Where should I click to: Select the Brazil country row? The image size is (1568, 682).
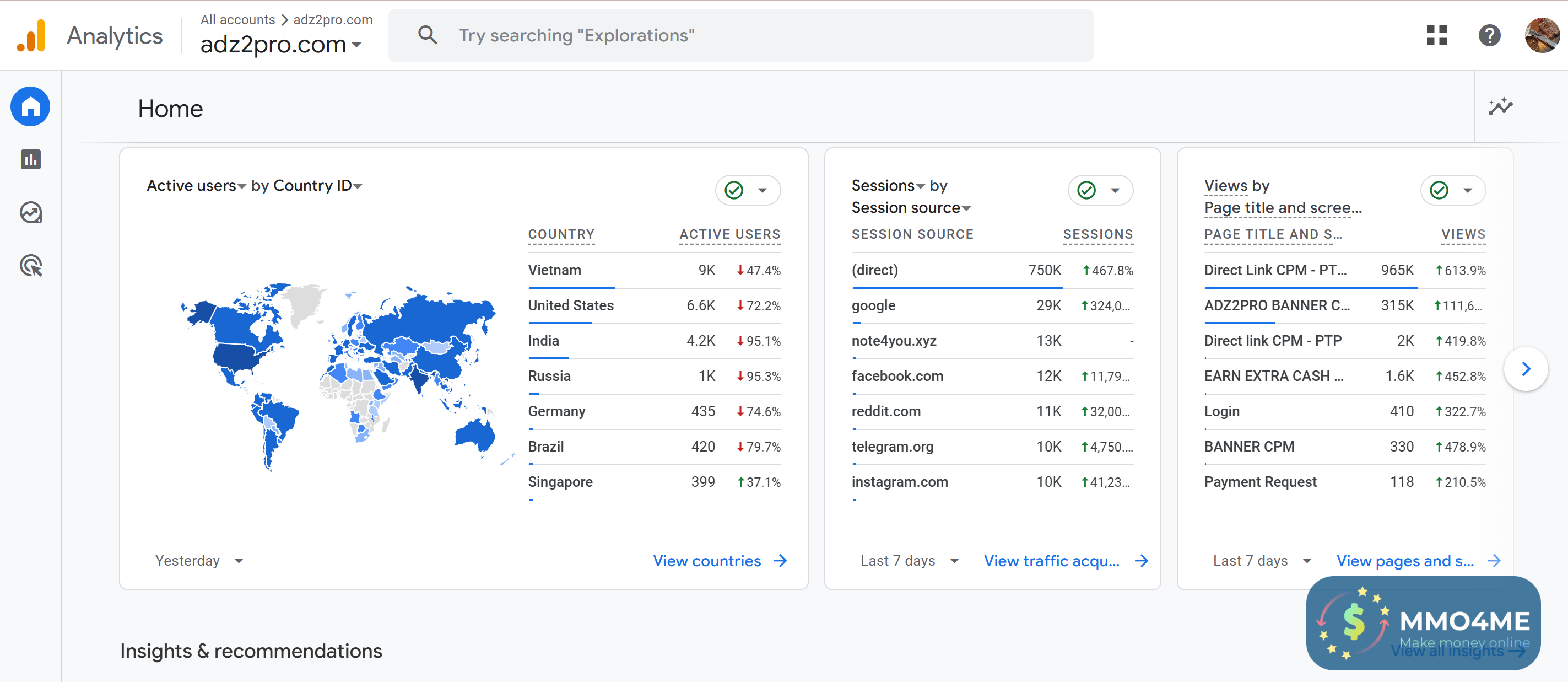[x=655, y=447]
